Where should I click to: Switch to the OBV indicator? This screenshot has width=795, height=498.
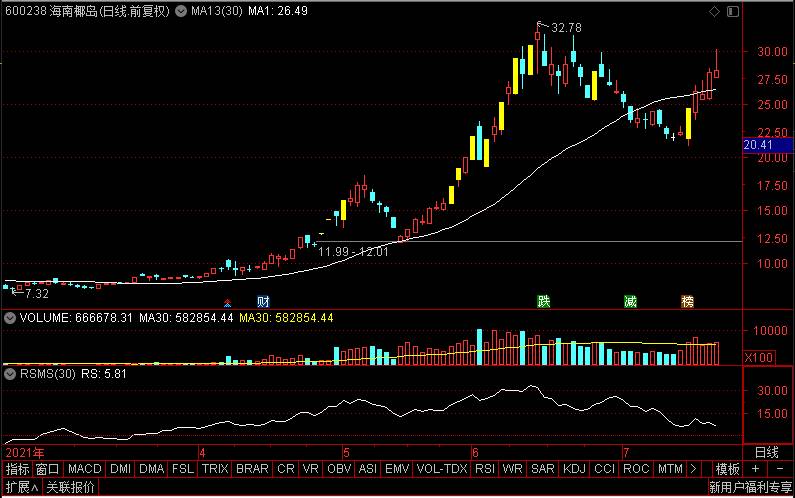click(x=339, y=469)
